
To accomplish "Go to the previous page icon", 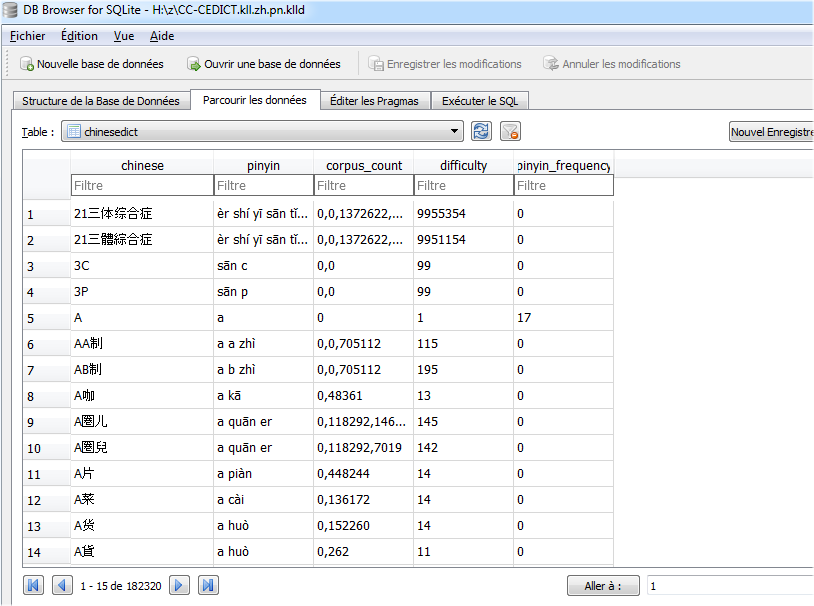I will (x=62, y=586).
